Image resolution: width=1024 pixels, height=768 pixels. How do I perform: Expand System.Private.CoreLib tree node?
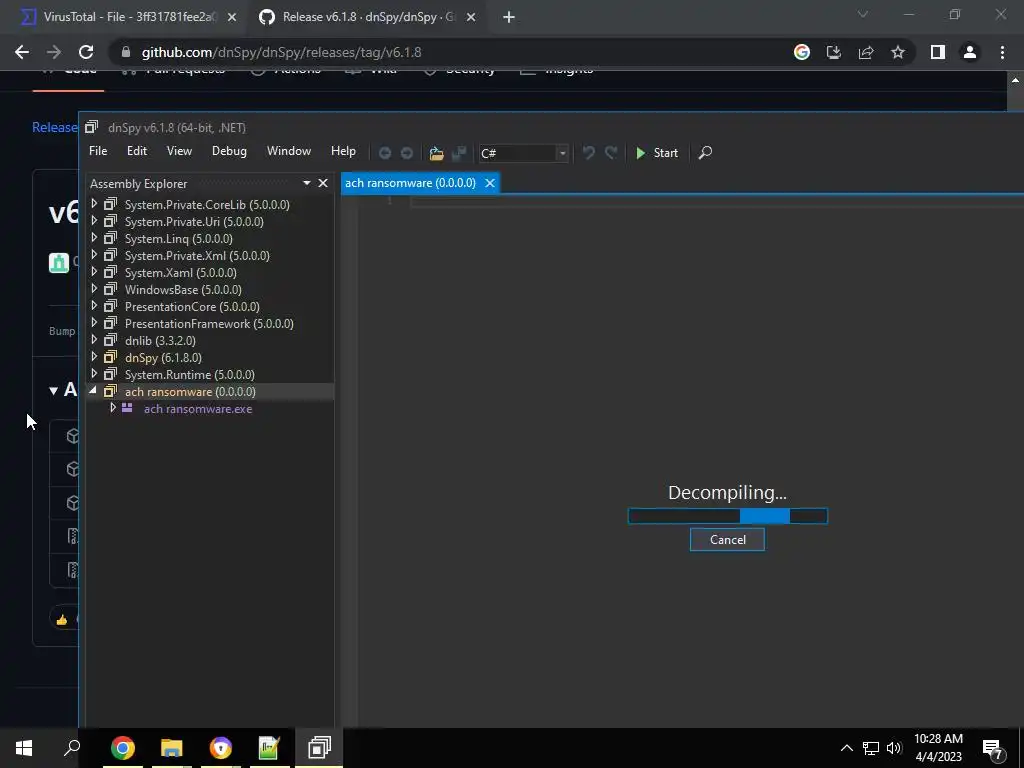coord(94,204)
